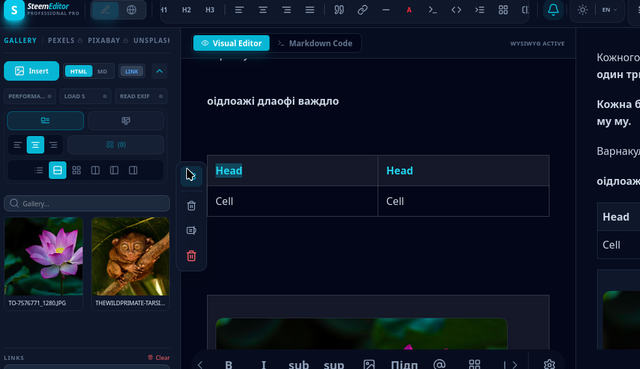Click the terminal prompt icon in toolbar
Viewport: 640px width, 369px height.
[x=433, y=10]
